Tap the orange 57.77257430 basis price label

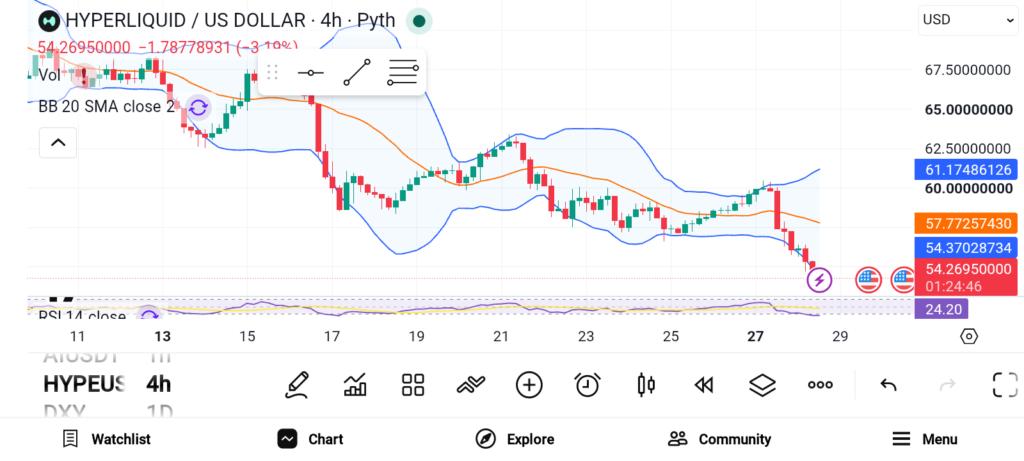967,223
